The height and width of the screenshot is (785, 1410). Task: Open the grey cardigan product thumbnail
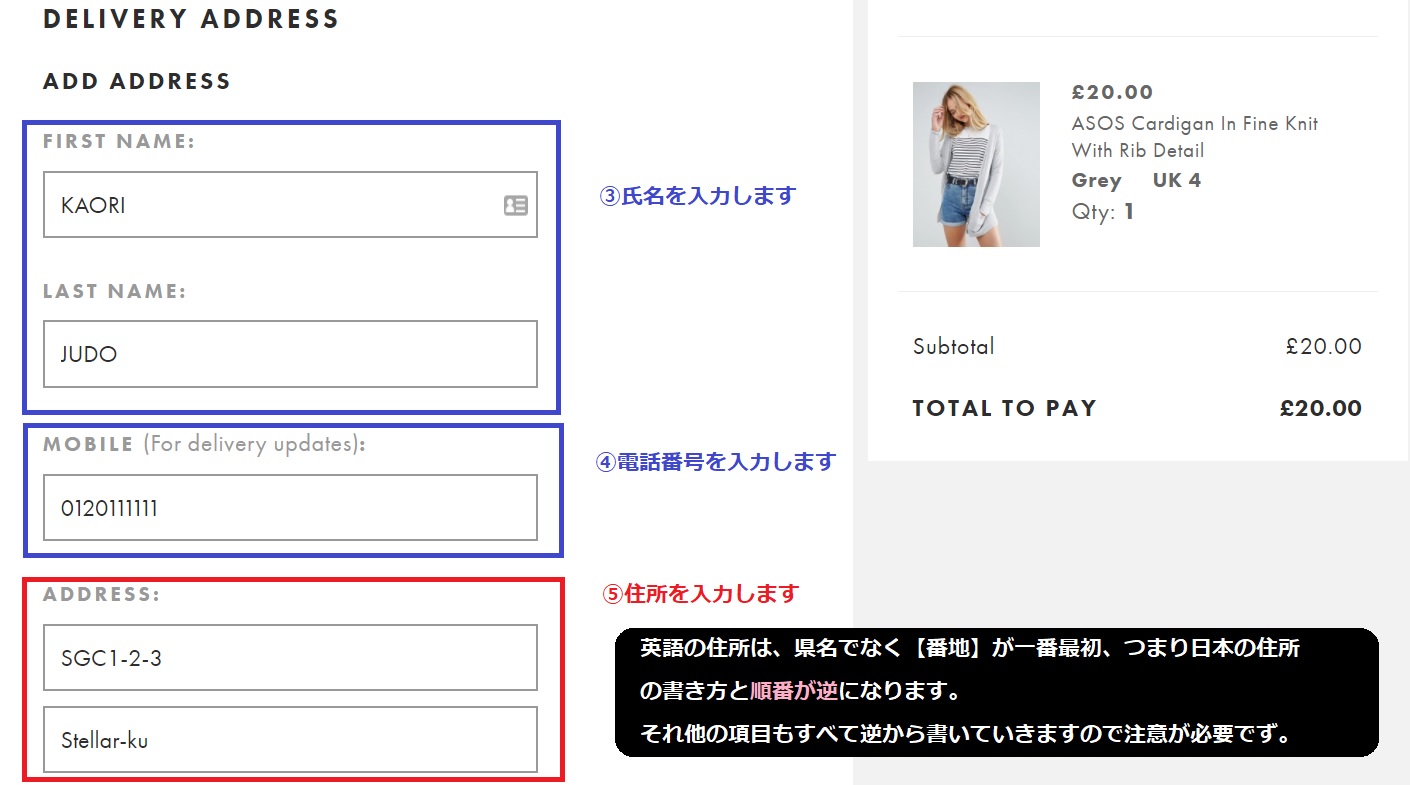pyautogui.click(x=976, y=164)
